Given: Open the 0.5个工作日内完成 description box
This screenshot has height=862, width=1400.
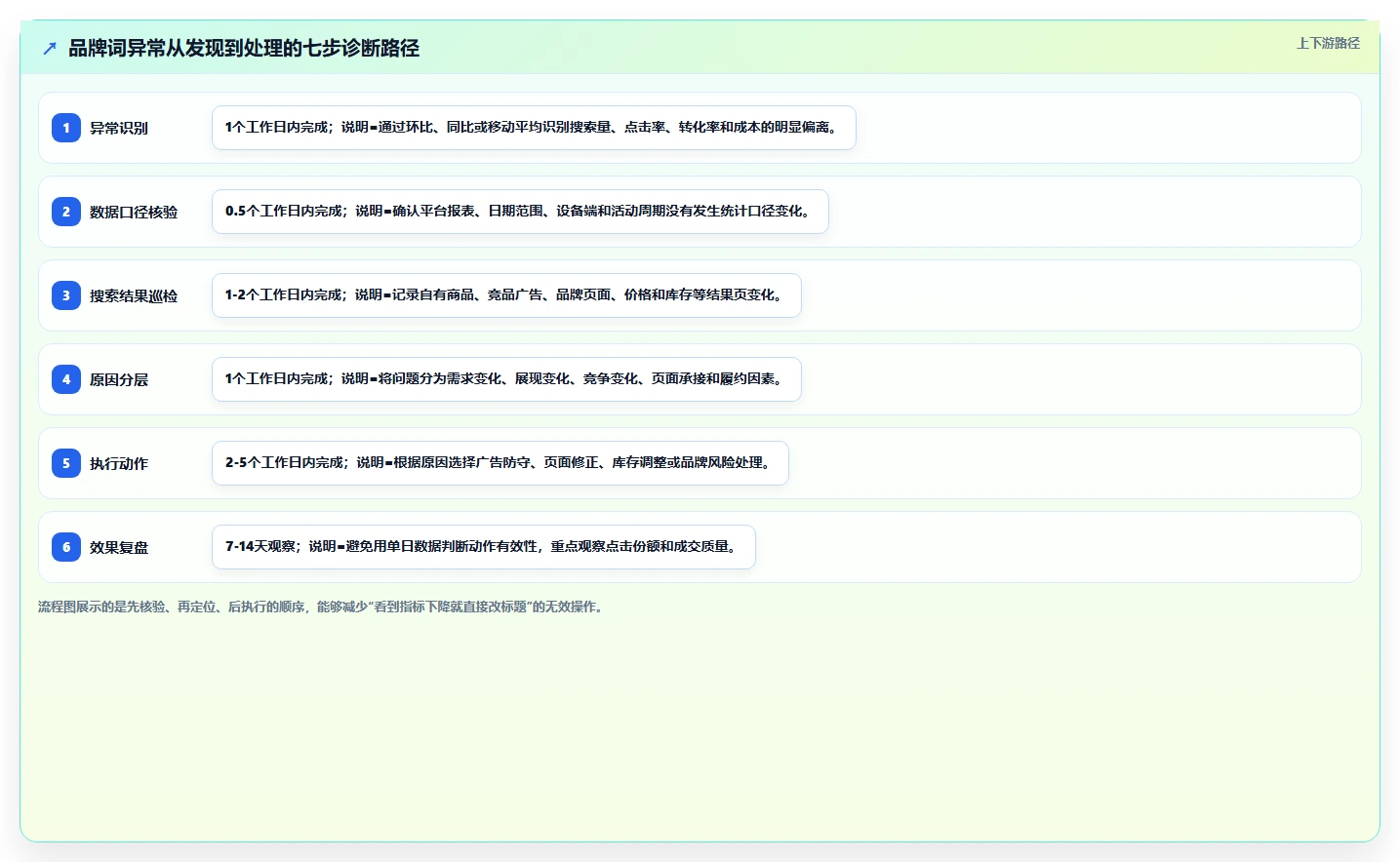Looking at the screenshot, I should click(520, 212).
